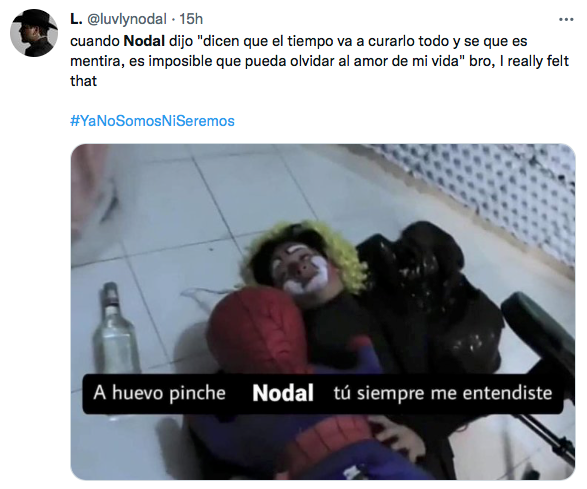
Task: Visit the @luvlynodal profile handle
Action: (x=127, y=19)
